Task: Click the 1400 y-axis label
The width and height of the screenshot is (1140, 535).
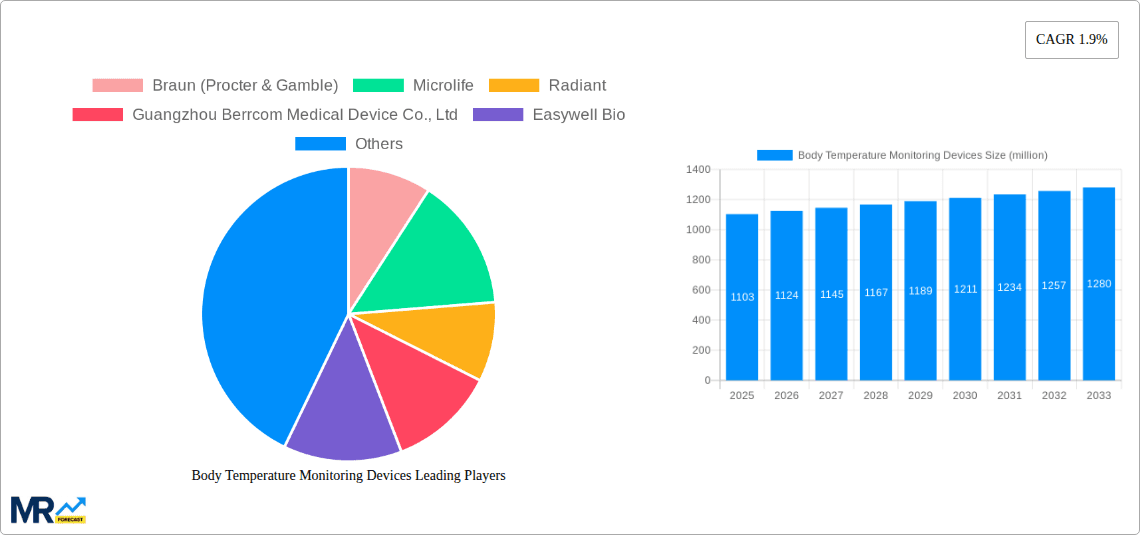Action: point(698,169)
